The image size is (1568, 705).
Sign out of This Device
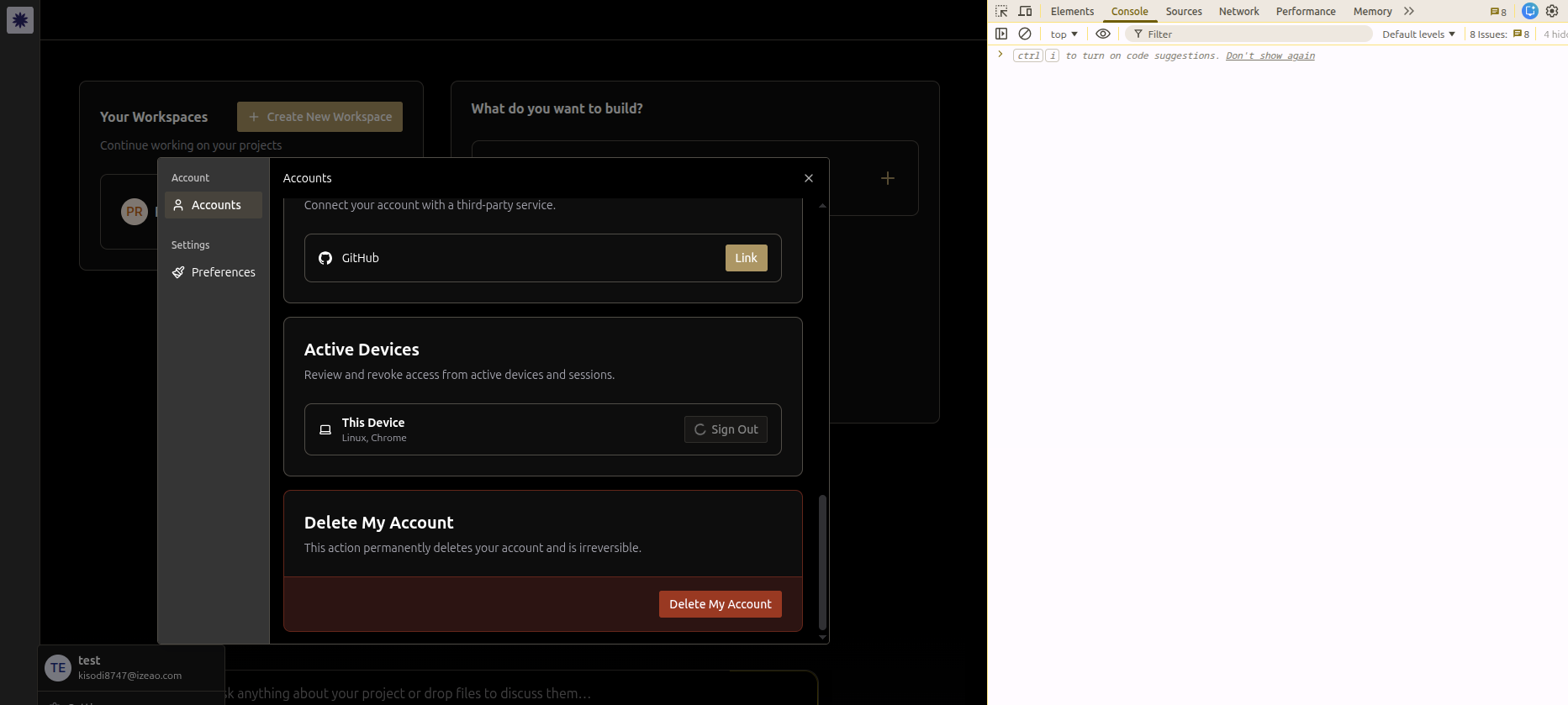(x=726, y=429)
